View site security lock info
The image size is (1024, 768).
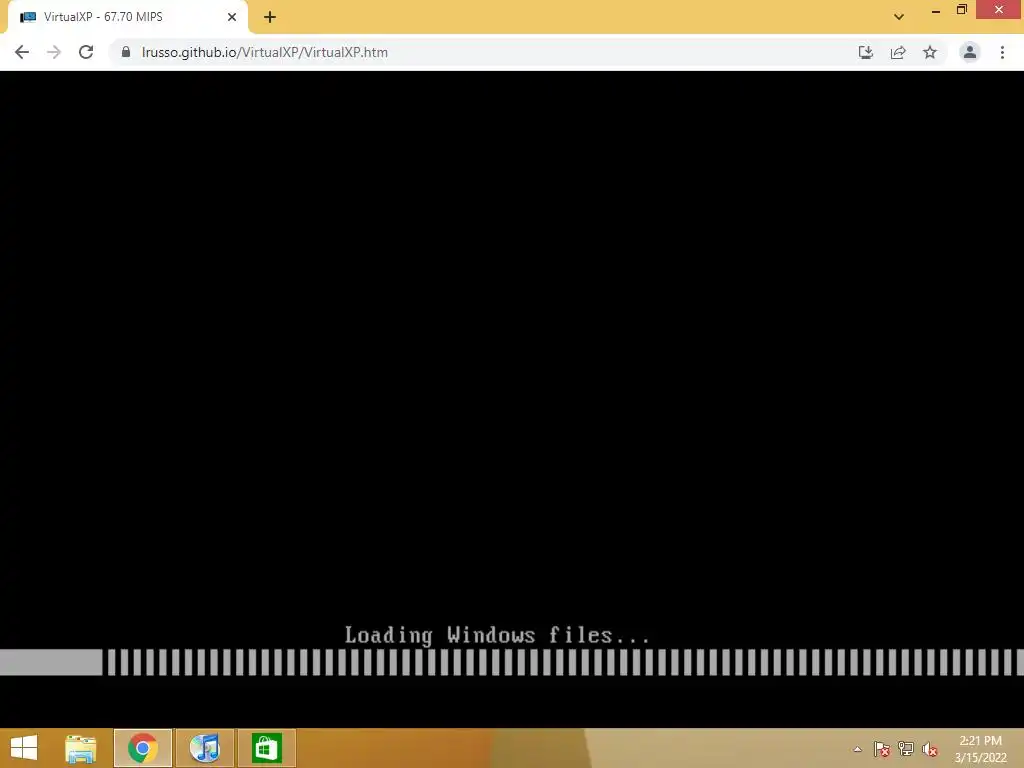(x=125, y=52)
